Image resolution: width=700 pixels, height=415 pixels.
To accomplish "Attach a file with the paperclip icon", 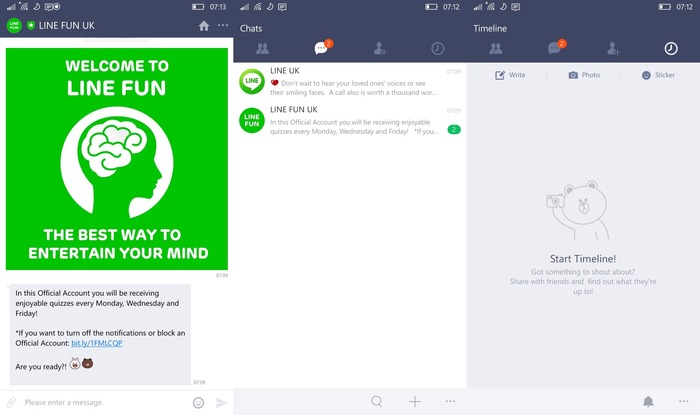I will 11,402.
